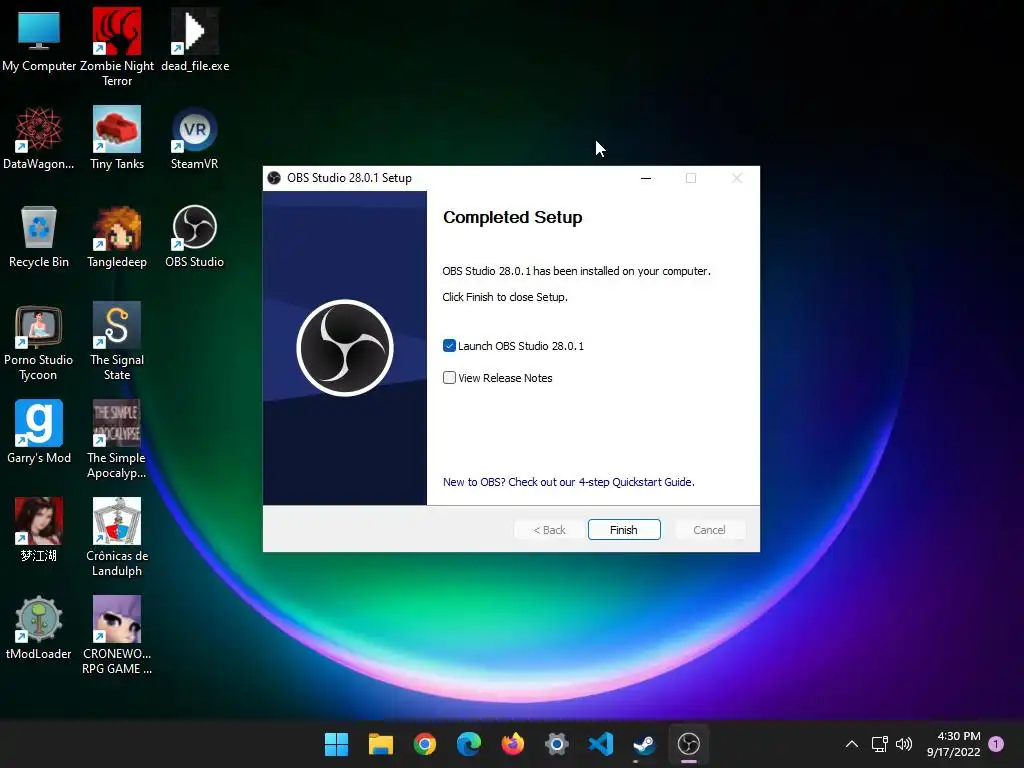The image size is (1024, 768).
Task: Open Settings gear on the taskbar
Action: click(x=556, y=744)
